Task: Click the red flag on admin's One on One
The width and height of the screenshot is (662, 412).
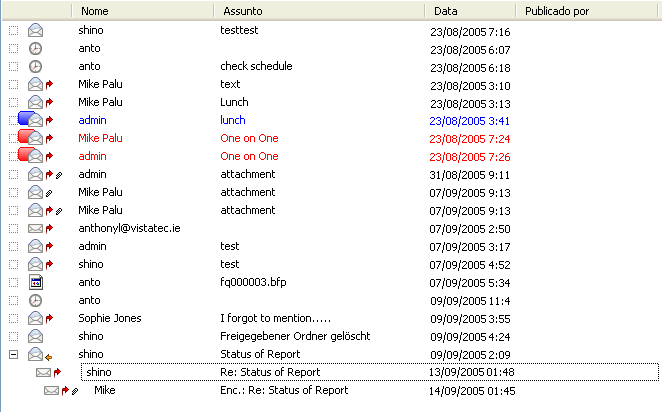Action: click(x=26, y=156)
